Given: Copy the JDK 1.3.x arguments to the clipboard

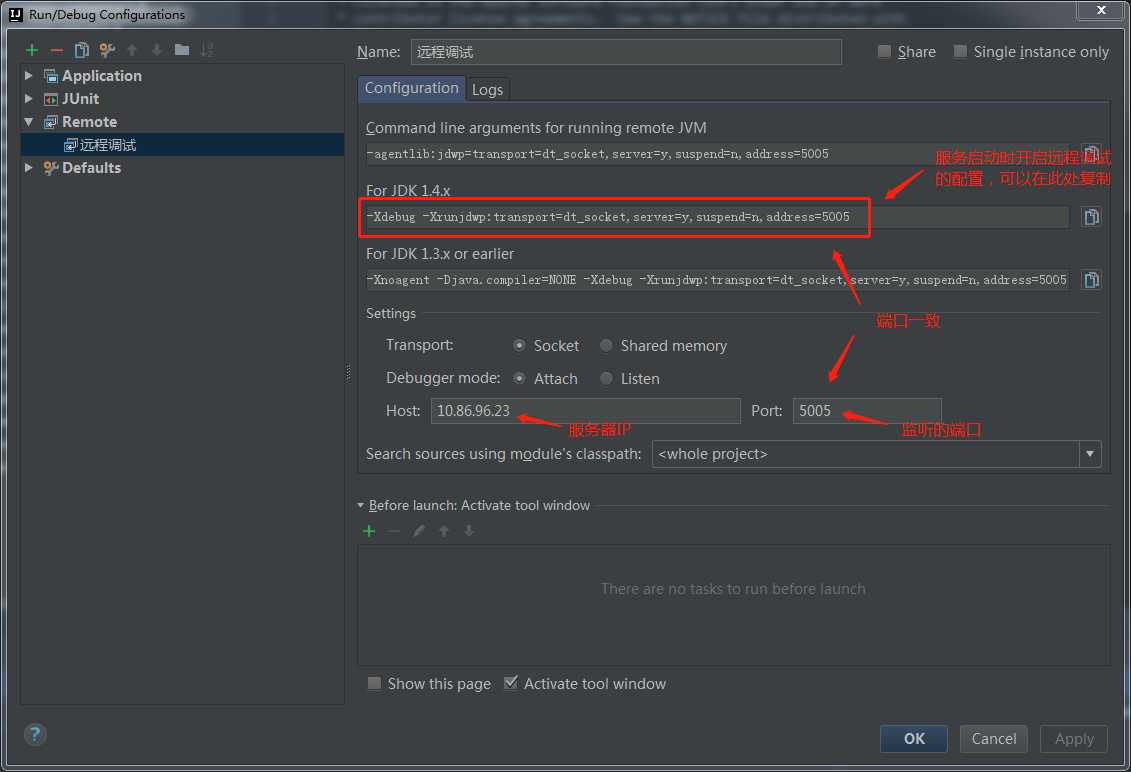Looking at the screenshot, I should 1091,280.
